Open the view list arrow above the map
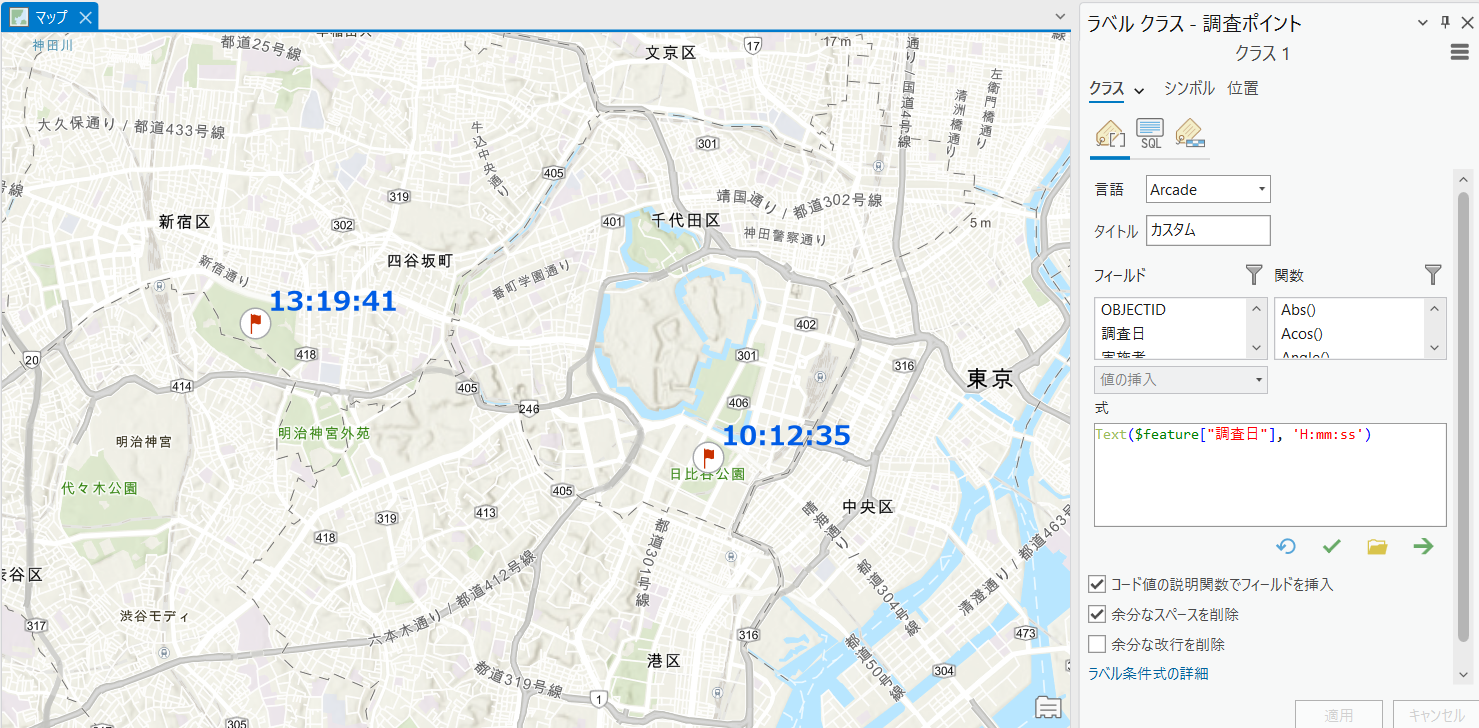 coord(1061,16)
